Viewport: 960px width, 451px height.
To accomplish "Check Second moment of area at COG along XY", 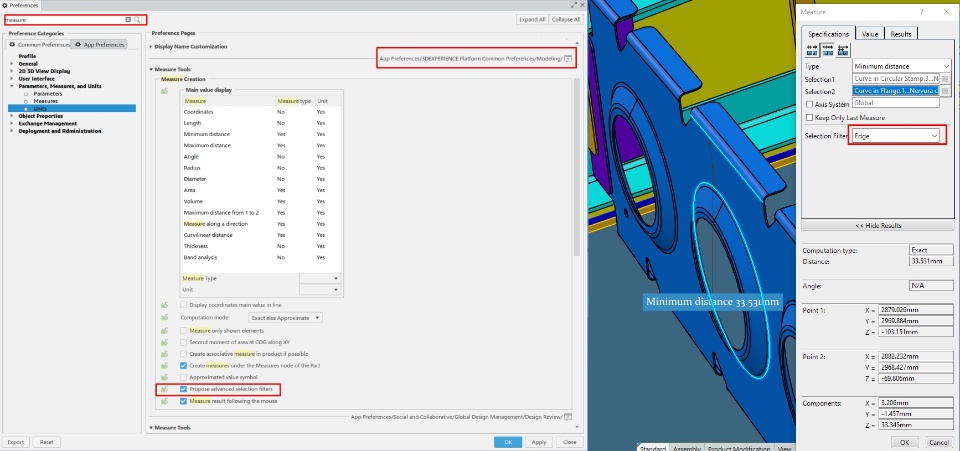I will pos(183,342).
